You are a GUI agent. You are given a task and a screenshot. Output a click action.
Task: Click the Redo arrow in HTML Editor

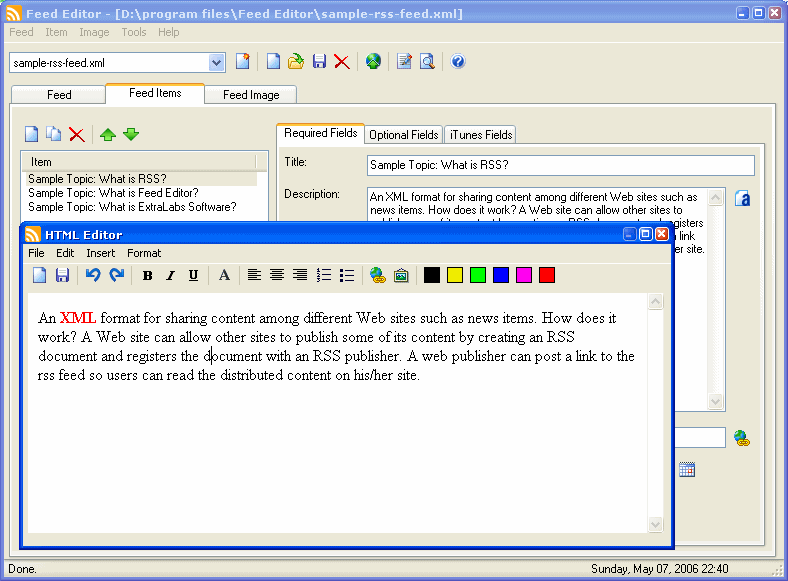click(116, 275)
